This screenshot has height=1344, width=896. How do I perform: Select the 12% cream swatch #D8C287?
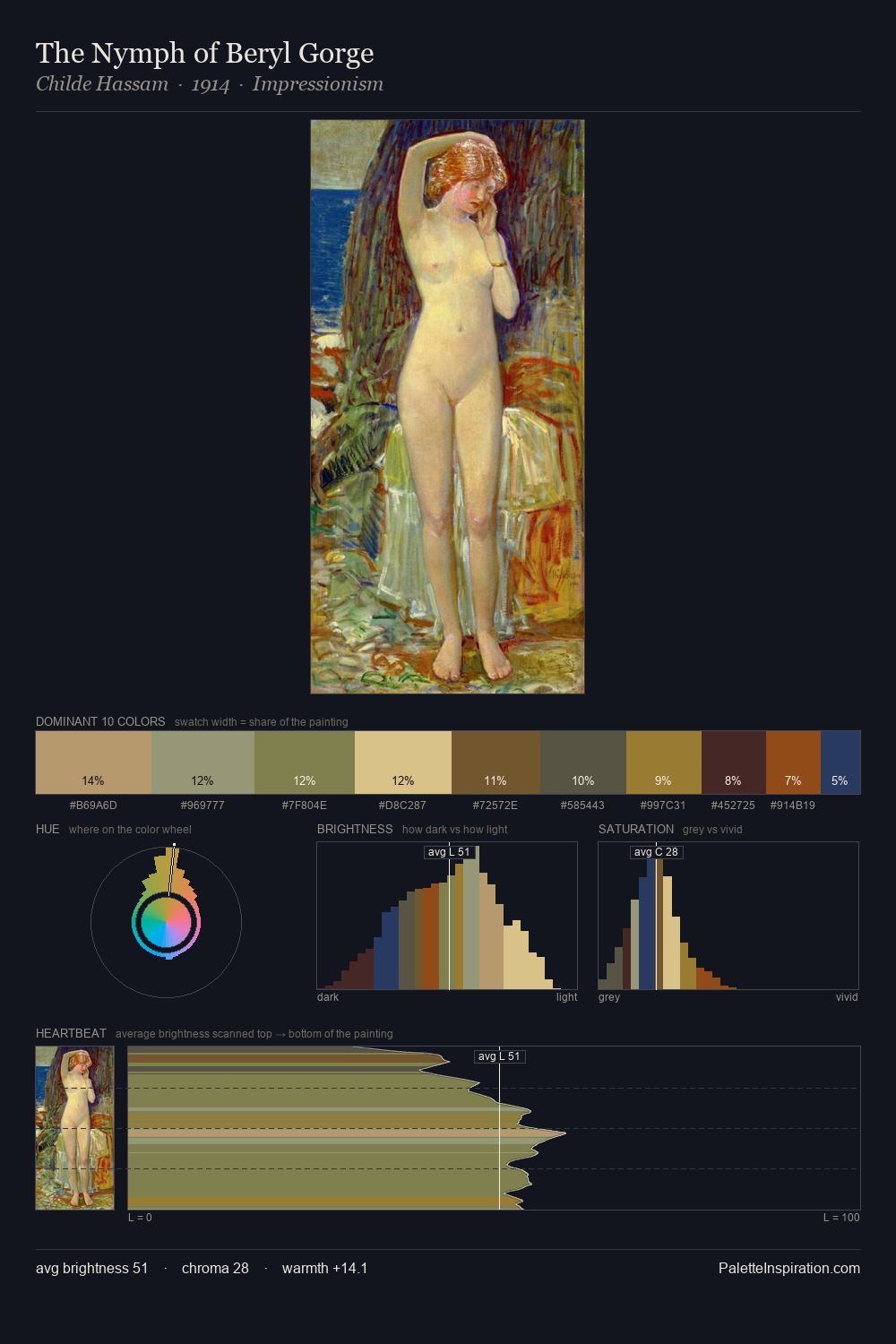[403, 762]
